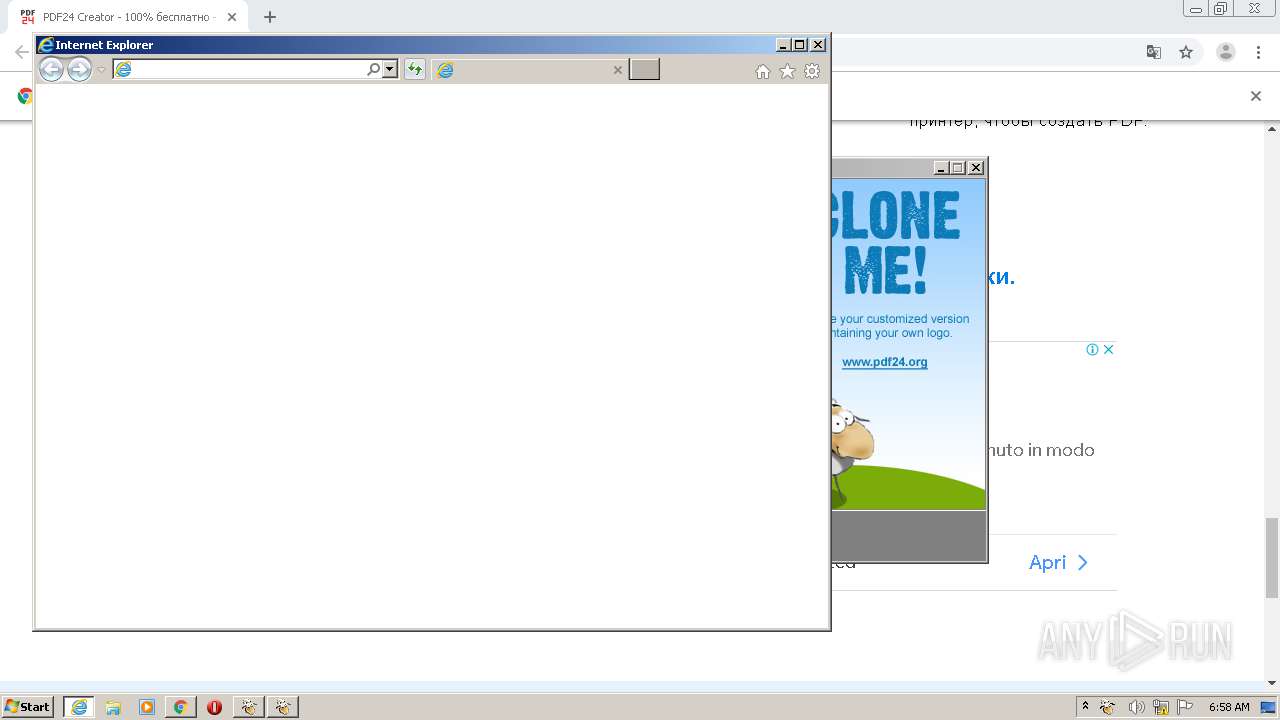Open a new tab in Internet Explorer
The image size is (1280, 720).
click(x=644, y=69)
